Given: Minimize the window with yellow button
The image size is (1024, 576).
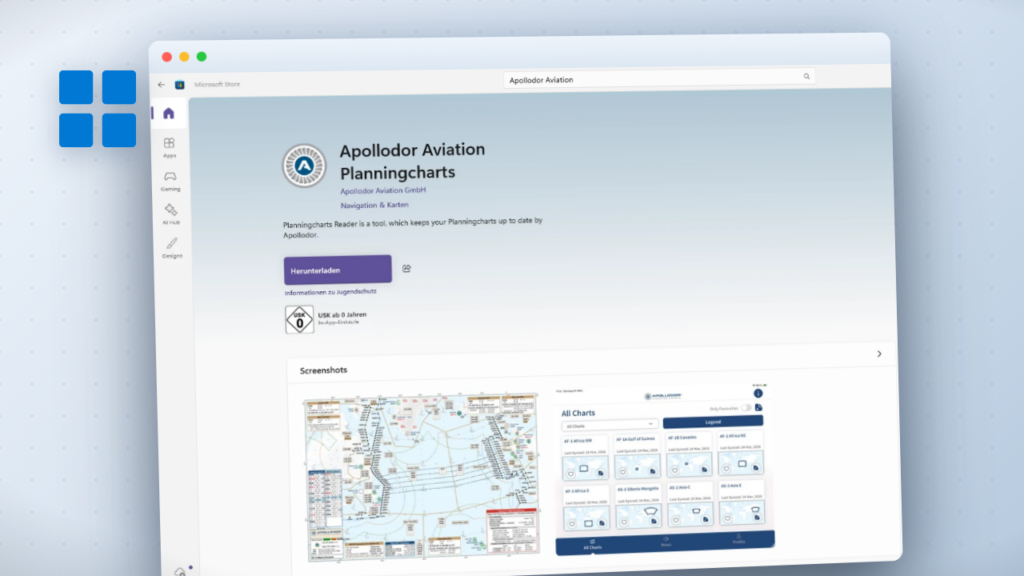Looking at the screenshot, I should coord(184,57).
